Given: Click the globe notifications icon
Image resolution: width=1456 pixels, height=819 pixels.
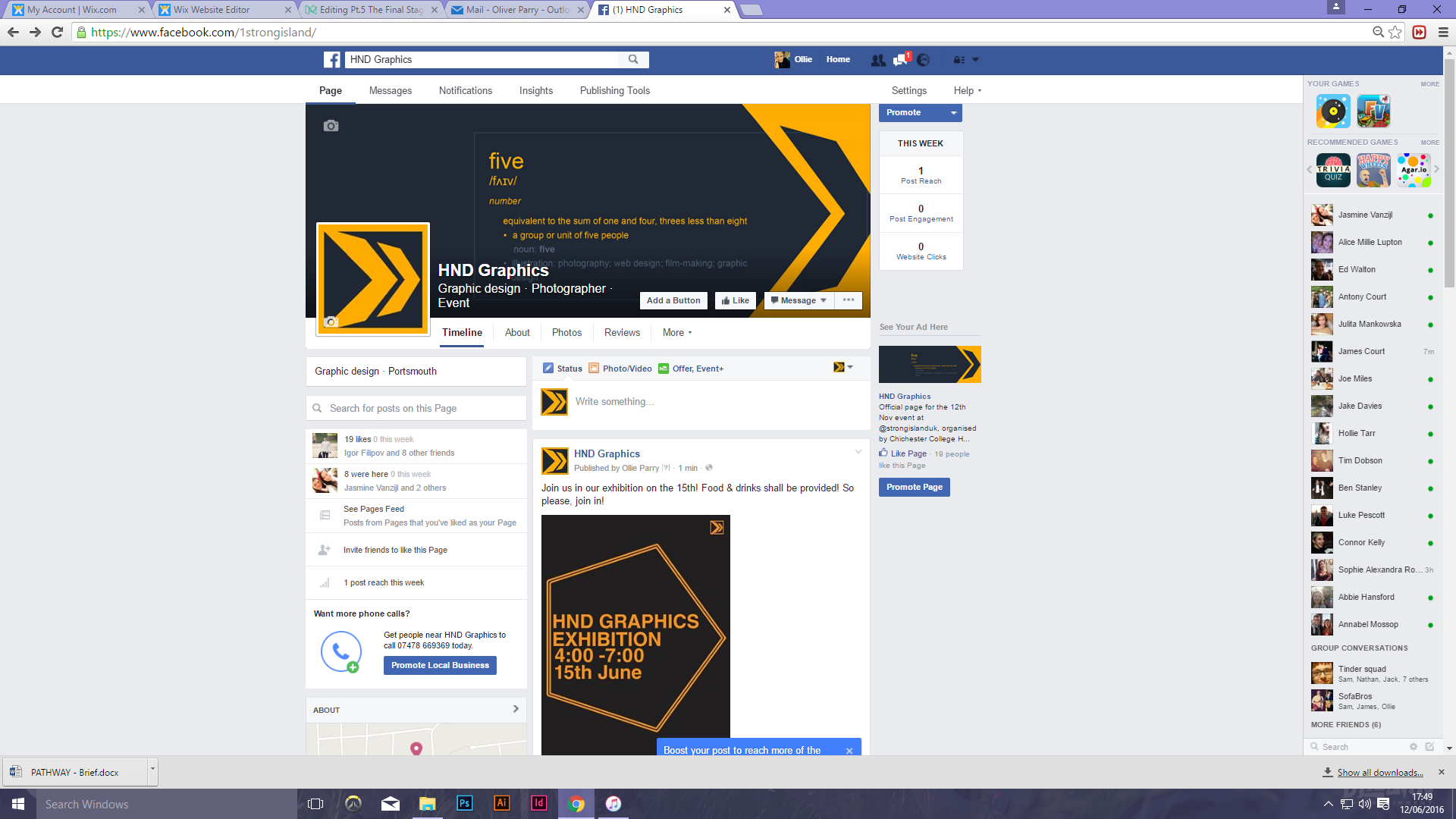Looking at the screenshot, I should pyautogui.click(x=923, y=60).
